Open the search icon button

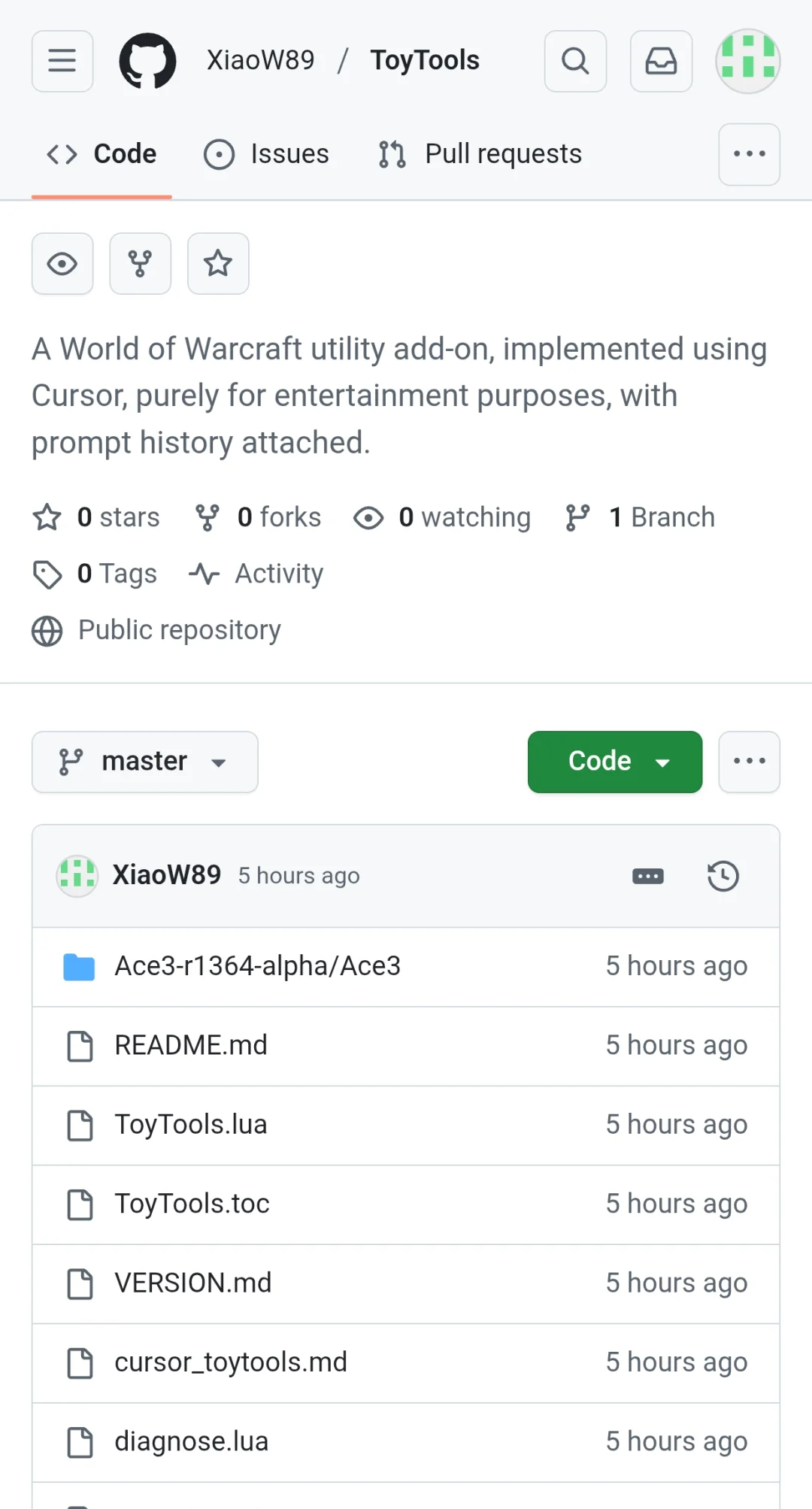click(x=575, y=61)
